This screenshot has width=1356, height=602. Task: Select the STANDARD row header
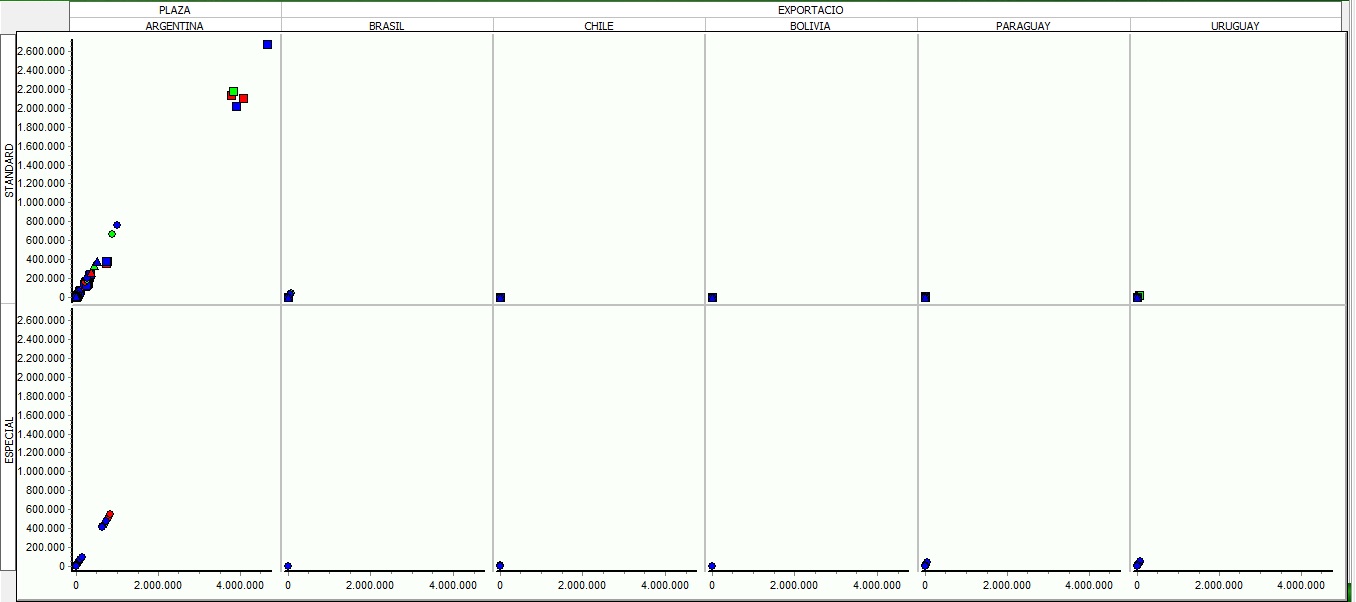point(10,170)
